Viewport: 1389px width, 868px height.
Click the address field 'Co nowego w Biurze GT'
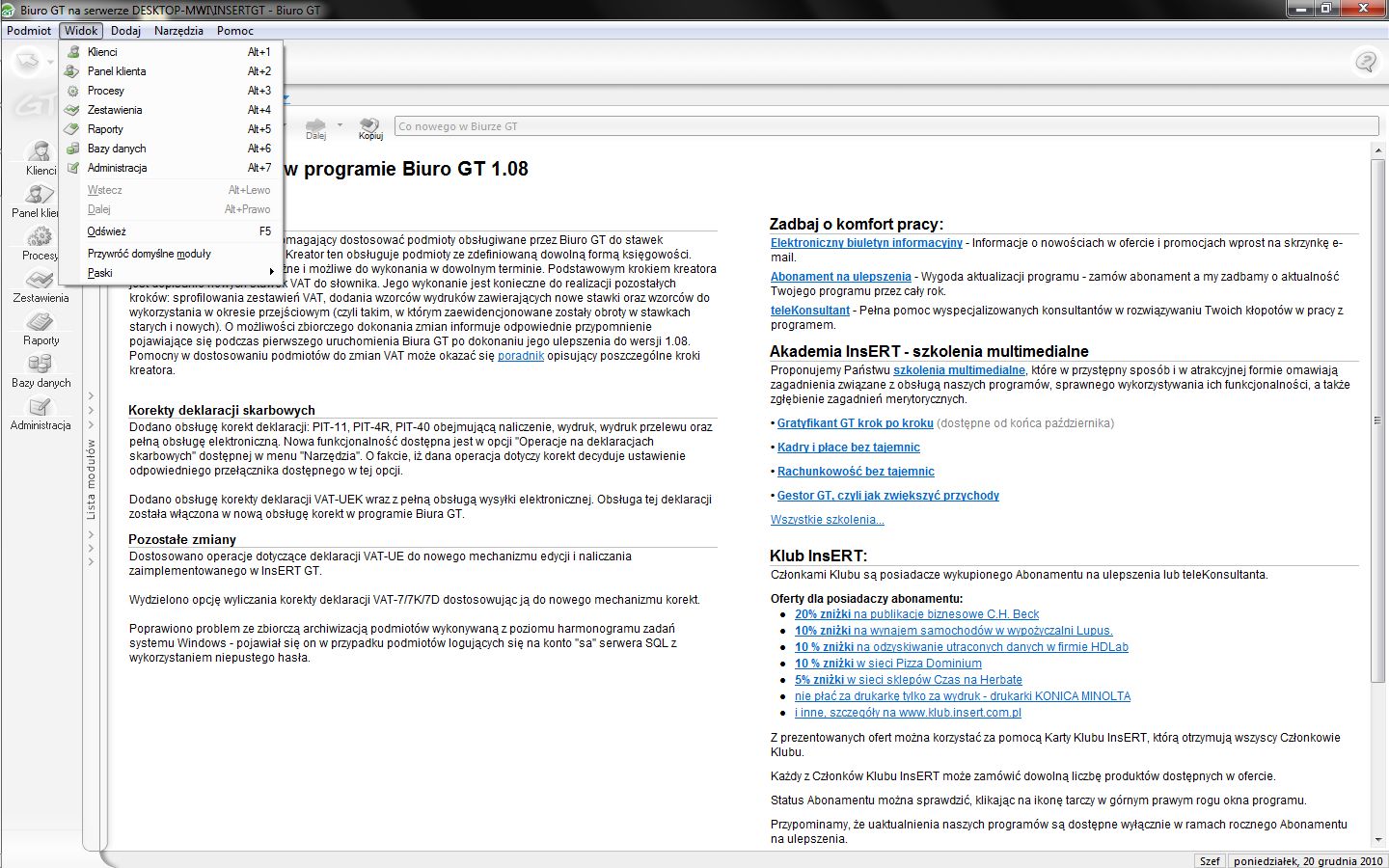pos(886,126)
